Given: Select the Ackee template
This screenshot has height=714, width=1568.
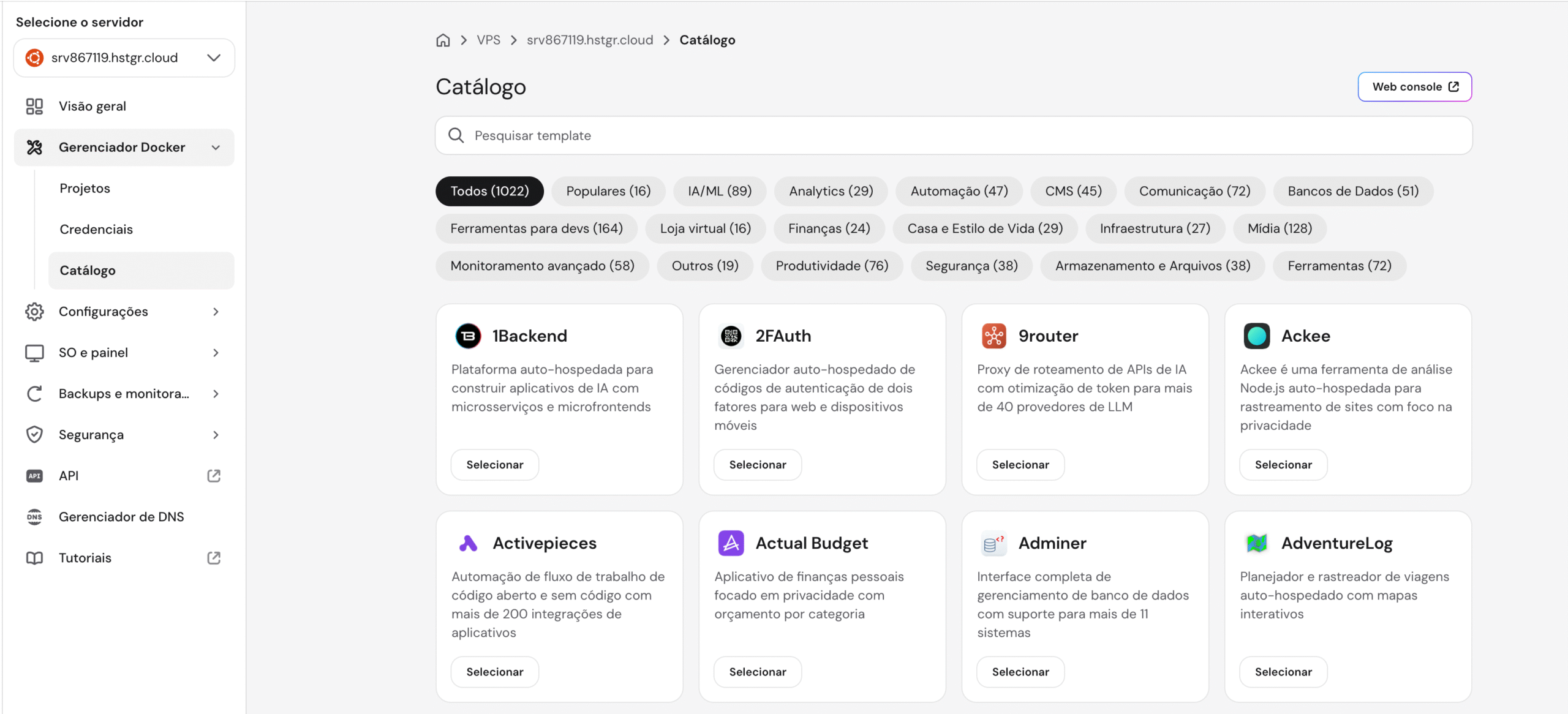Looking at the screenshot, I should pyautogui.click(x=1283, y=465).
